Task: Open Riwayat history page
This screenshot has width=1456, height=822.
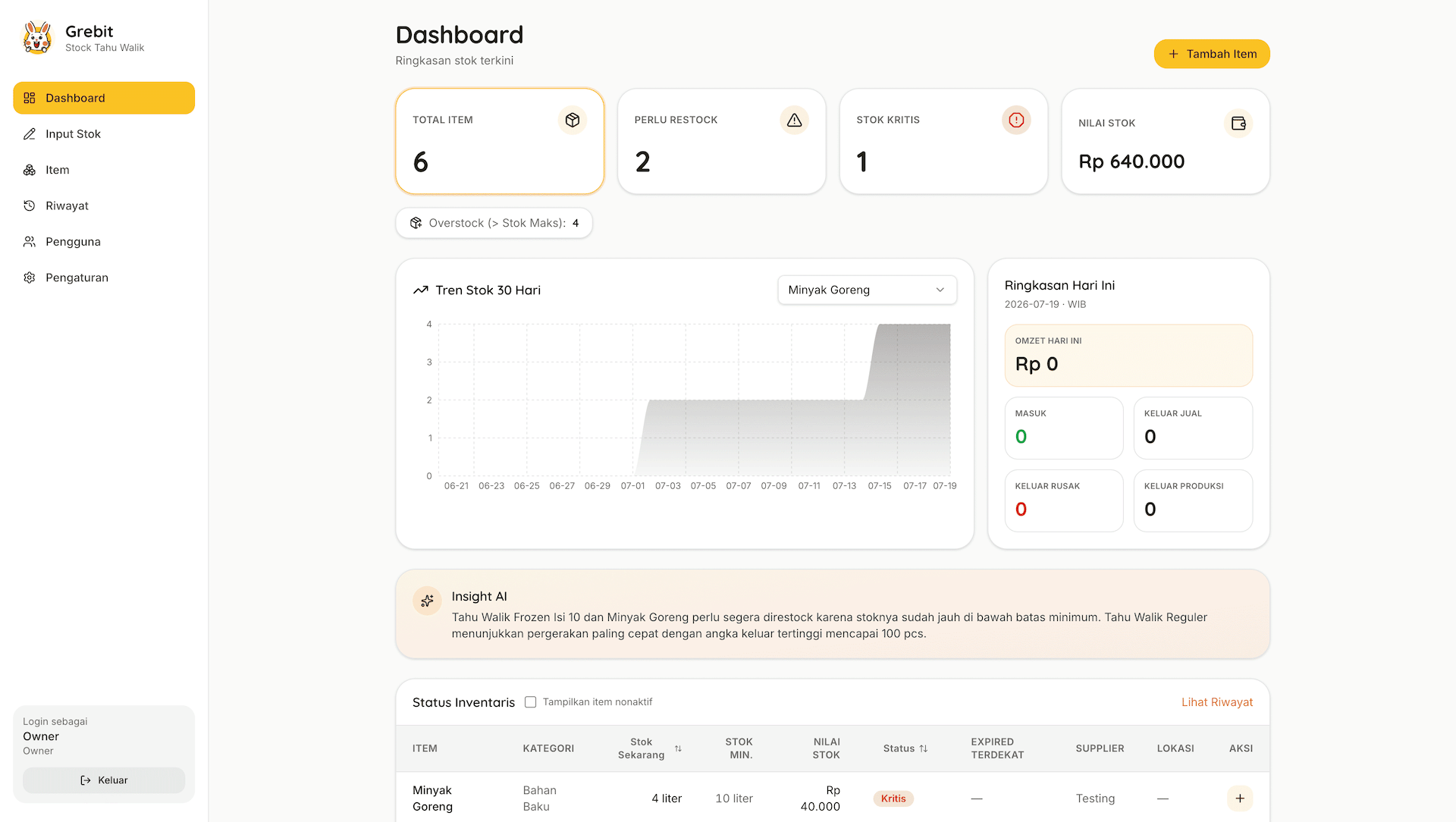Action: (104, 206)
